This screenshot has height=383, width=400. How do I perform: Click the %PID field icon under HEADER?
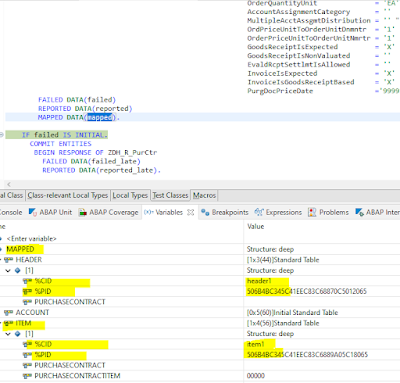[27, 292]
